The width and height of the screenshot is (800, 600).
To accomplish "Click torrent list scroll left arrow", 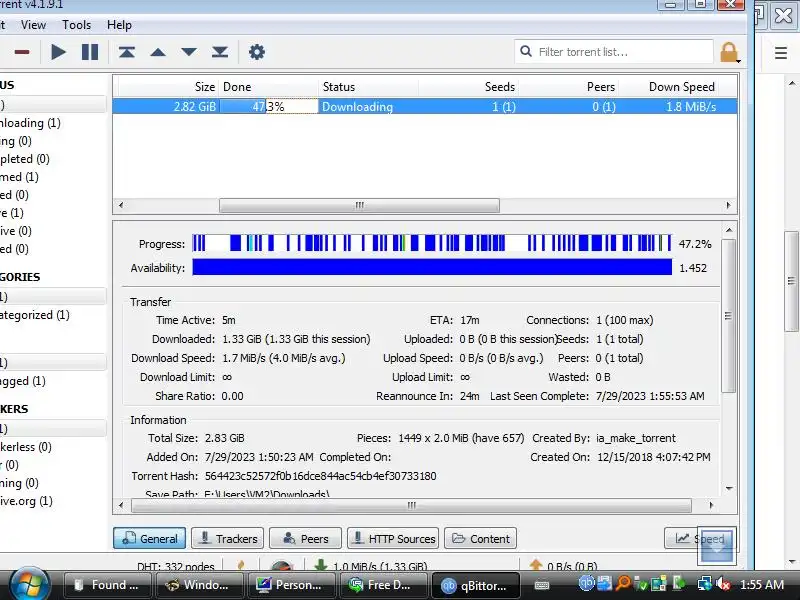I will (x=121, y=205).
